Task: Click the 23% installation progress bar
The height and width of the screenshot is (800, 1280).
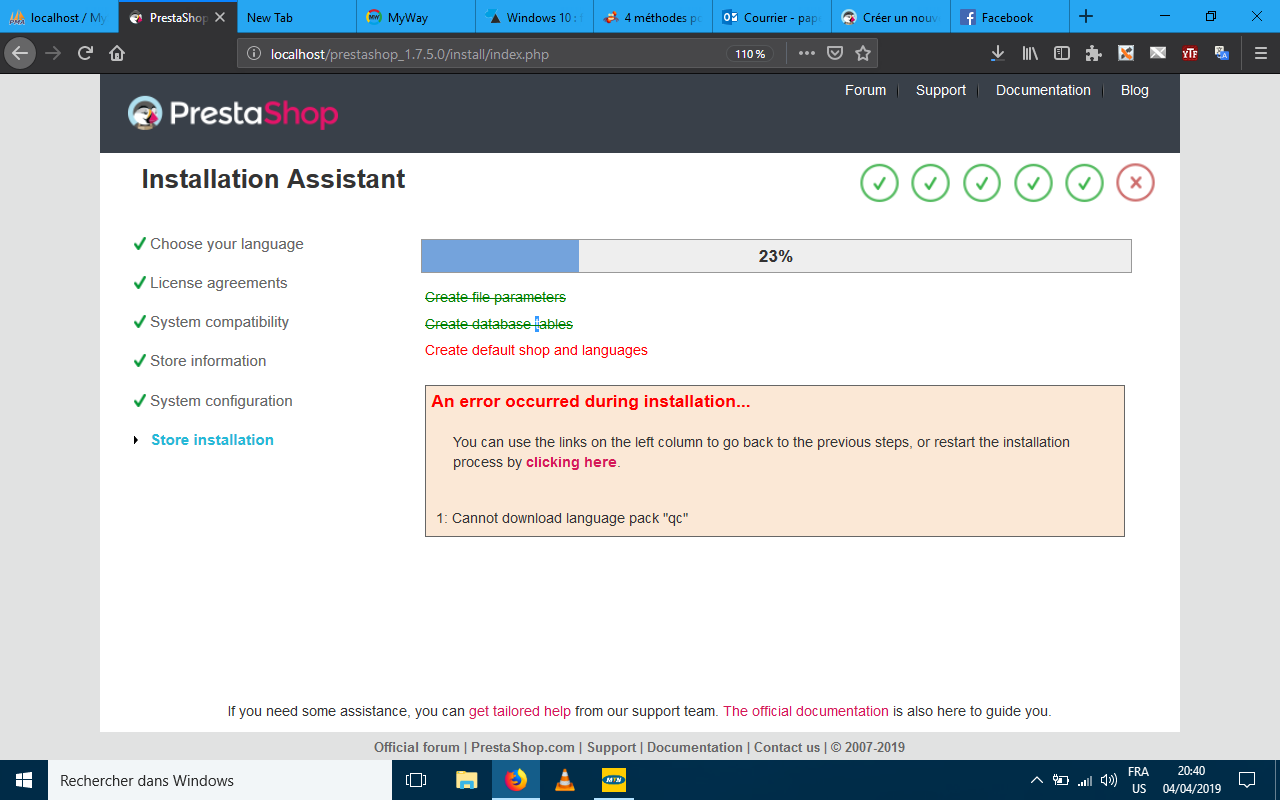Action: coord(776,256)
